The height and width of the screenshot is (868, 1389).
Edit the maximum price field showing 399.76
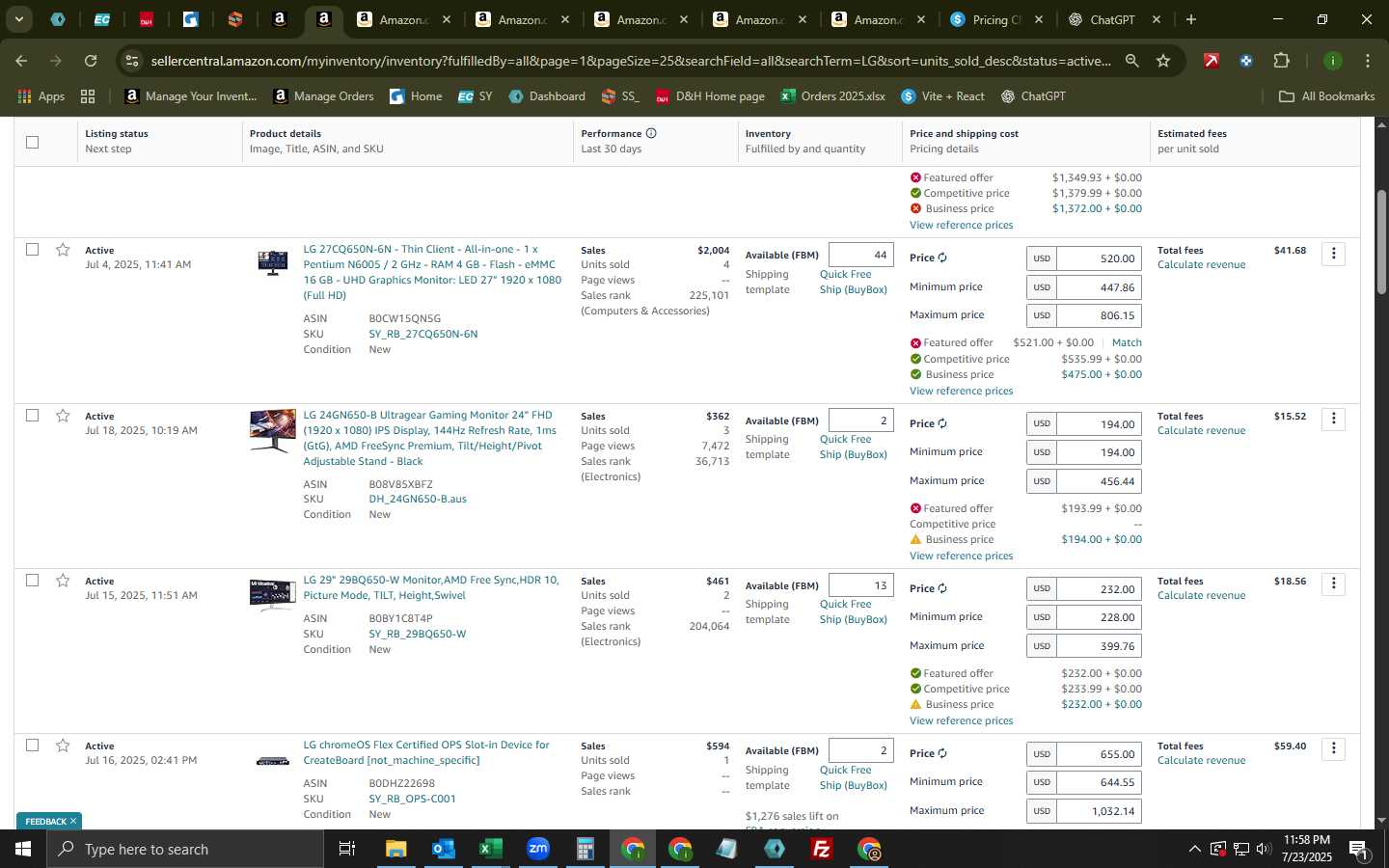coord(1099,646)
